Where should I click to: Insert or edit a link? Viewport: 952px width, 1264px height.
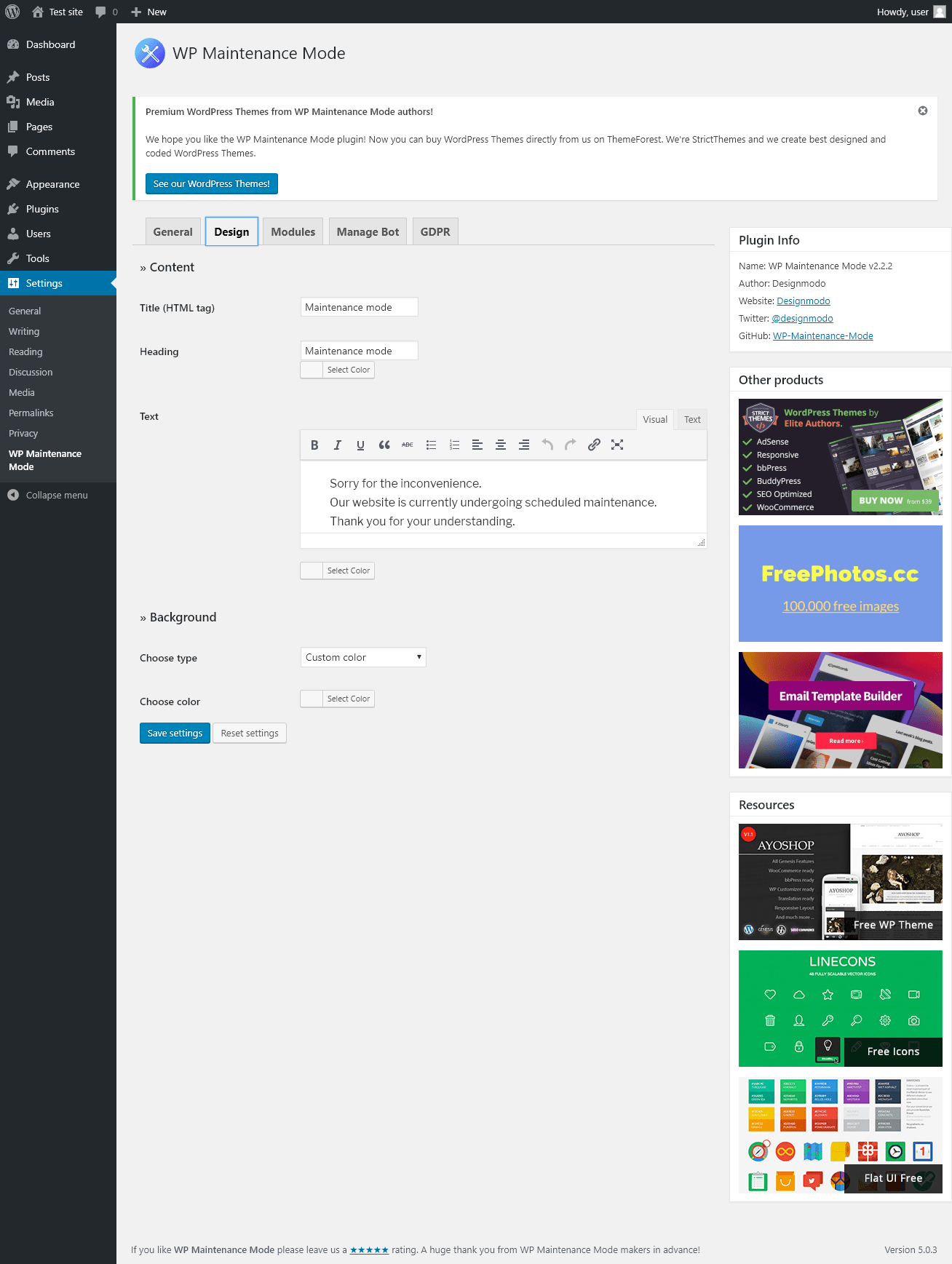[594, 445]
